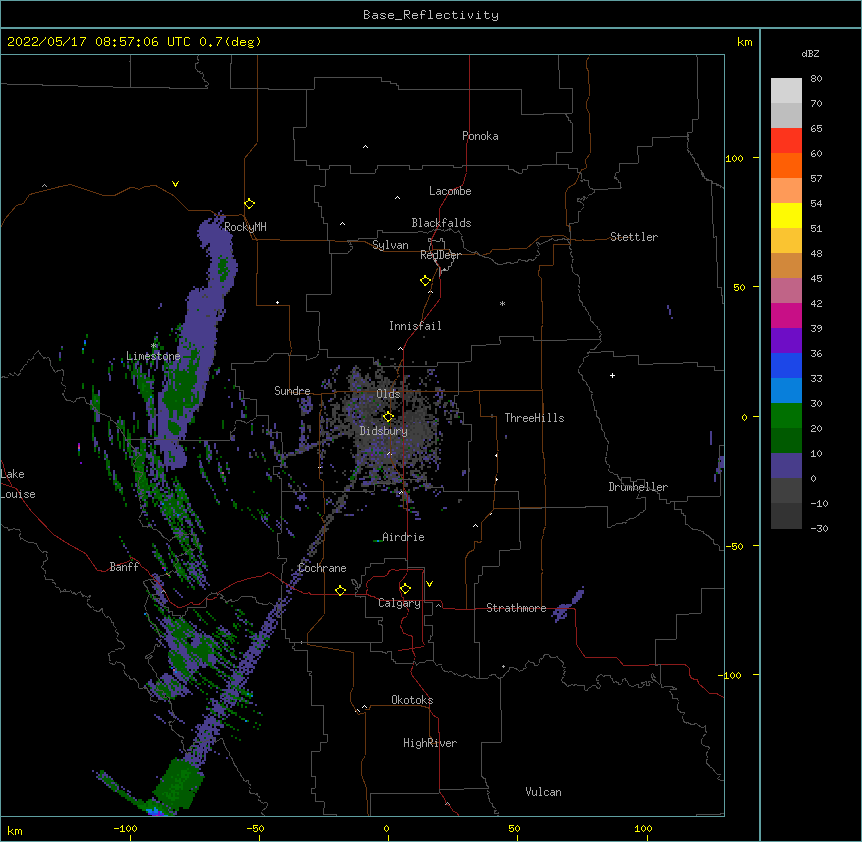Click the ThreeHills label
Image resolution: width=862 pixels, height=842 pixels.
(534, 418)
